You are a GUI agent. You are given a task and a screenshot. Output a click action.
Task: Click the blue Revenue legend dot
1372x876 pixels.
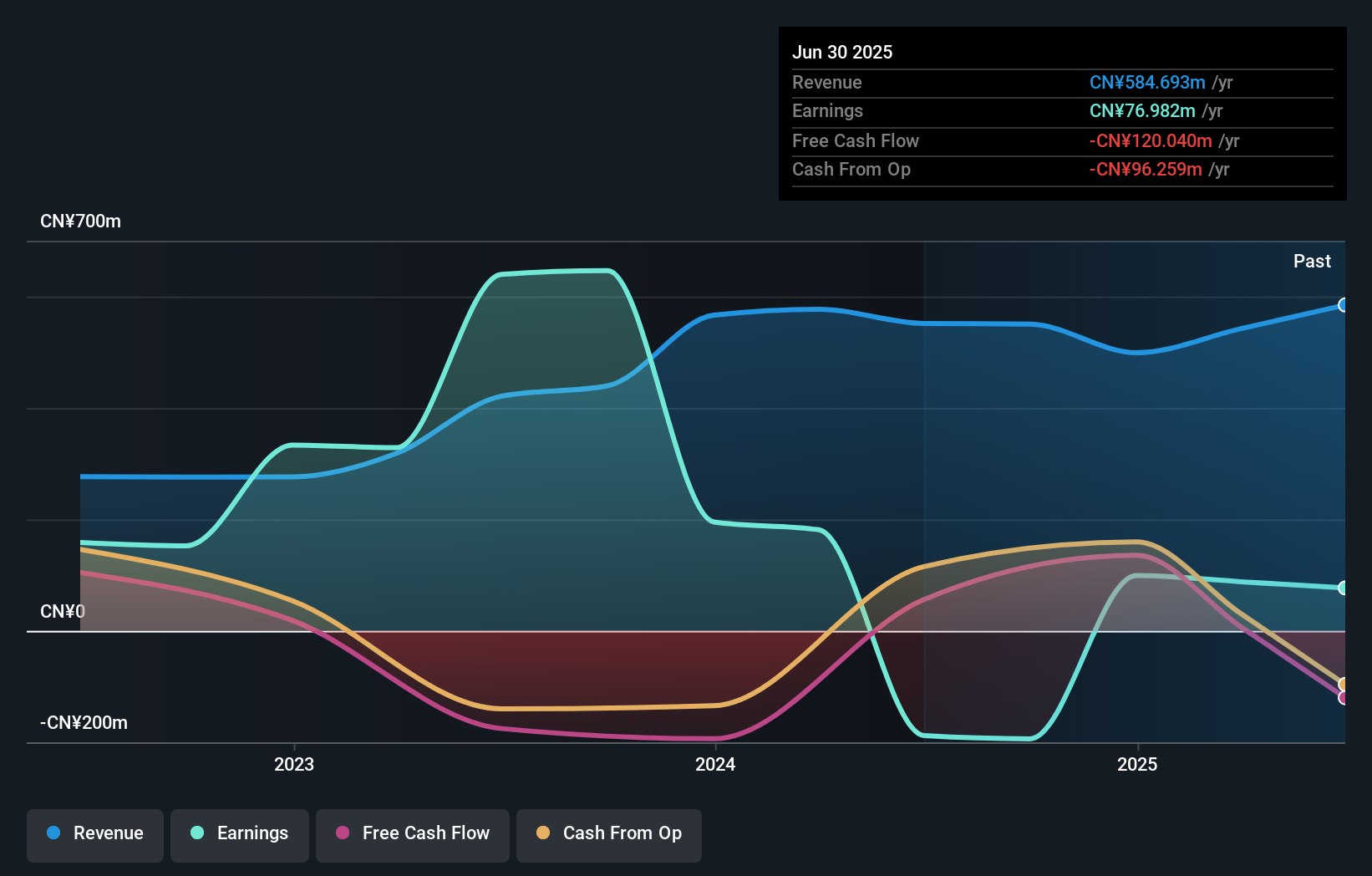tap(53, 833)
